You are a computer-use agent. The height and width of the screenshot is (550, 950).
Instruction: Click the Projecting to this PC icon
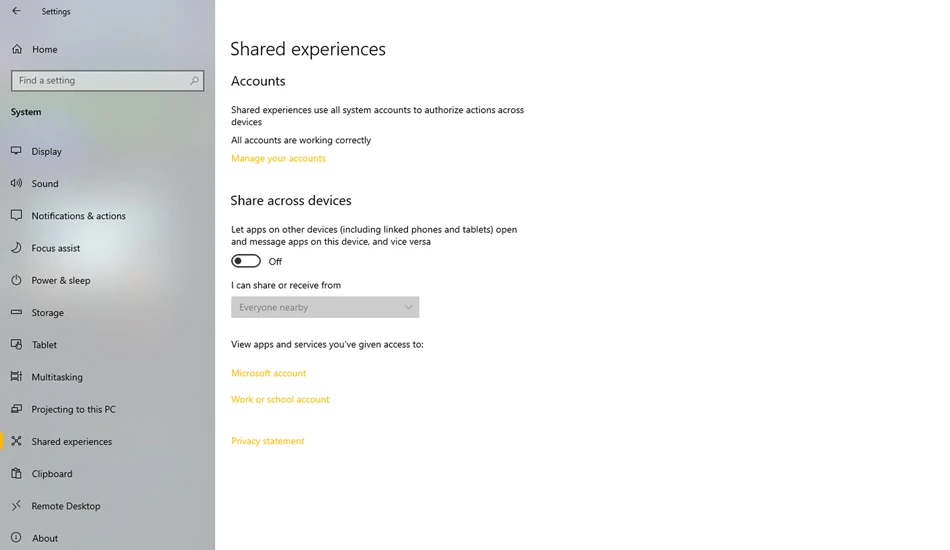[16, 409]
